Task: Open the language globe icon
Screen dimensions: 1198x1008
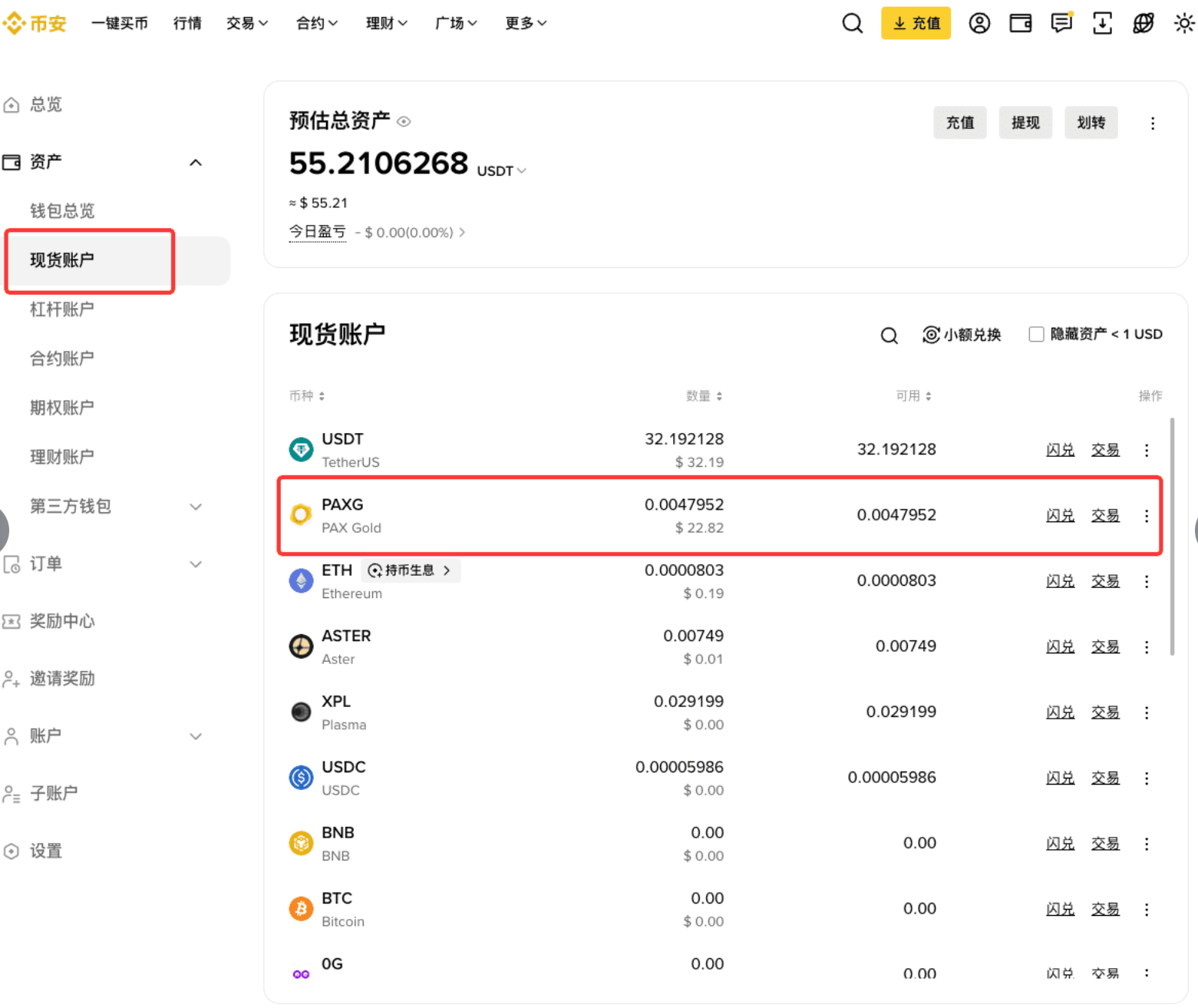Action: (x=1144, y=24)
